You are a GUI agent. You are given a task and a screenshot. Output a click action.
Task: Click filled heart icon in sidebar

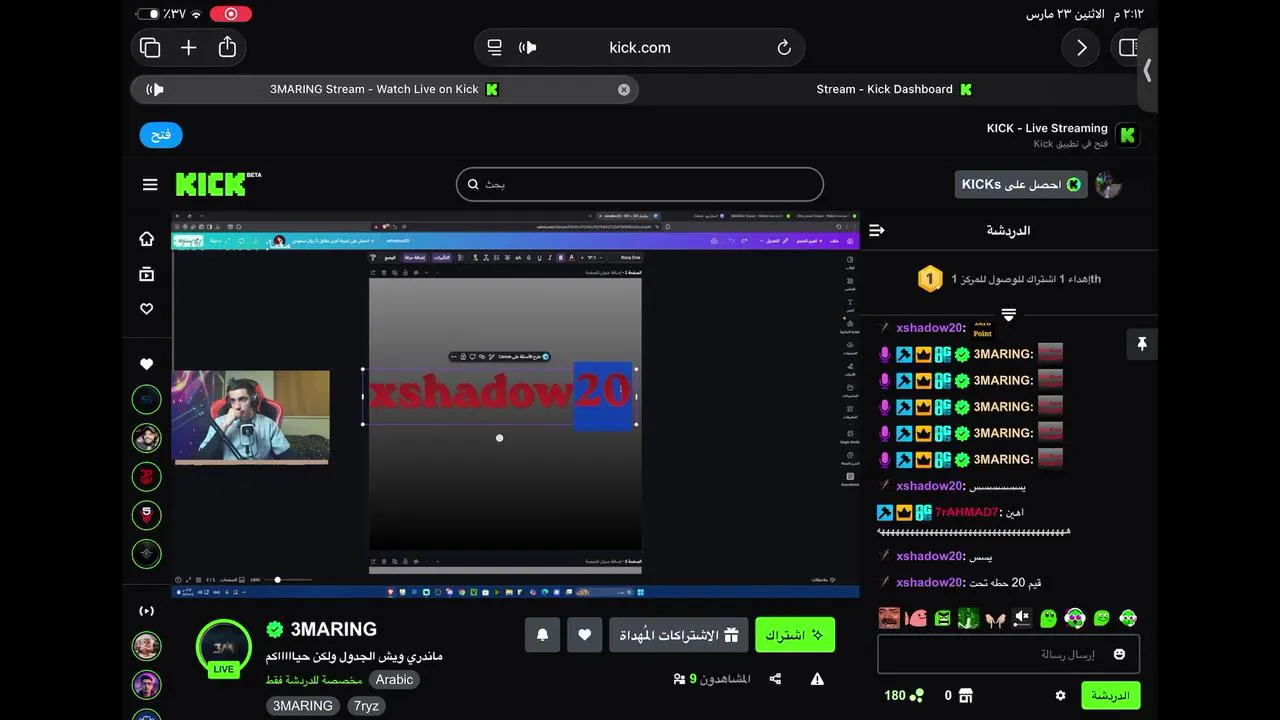point(147,364)
